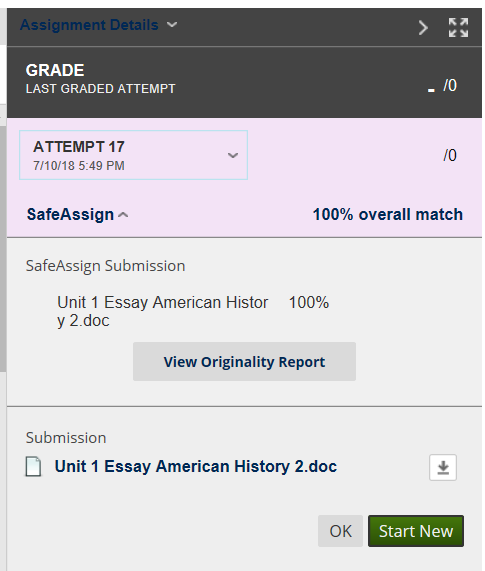Click the Attempt 17 score out of 0
Image resolution: width=485 pixels, height=571 pixels.
point(450,155)
